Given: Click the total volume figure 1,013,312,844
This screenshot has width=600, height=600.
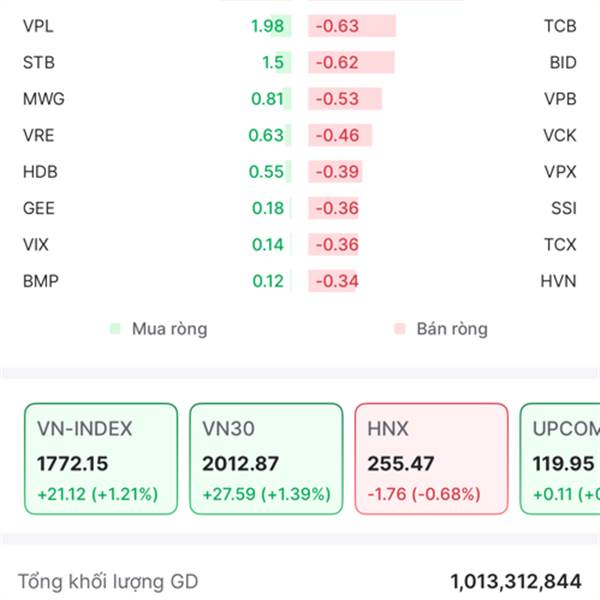Looking at the screenshot, I should pos(515,581).
